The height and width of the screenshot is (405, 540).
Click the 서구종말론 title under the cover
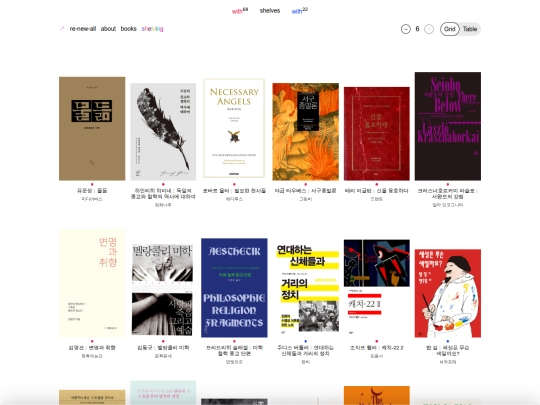(305, 190)
